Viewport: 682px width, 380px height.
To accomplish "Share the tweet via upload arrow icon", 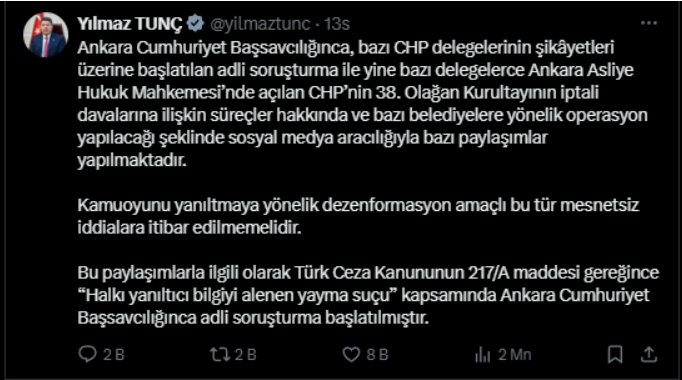I will [x=649, y=354].
